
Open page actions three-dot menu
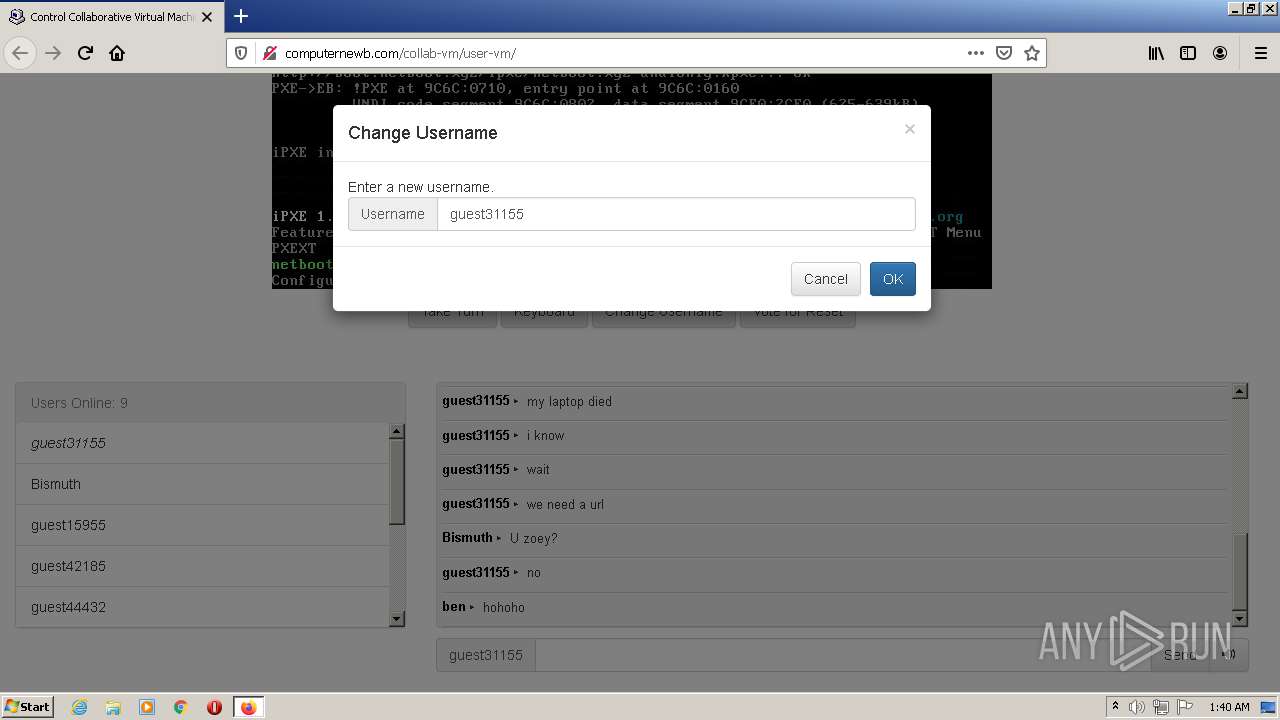click(x=976, y=53)
